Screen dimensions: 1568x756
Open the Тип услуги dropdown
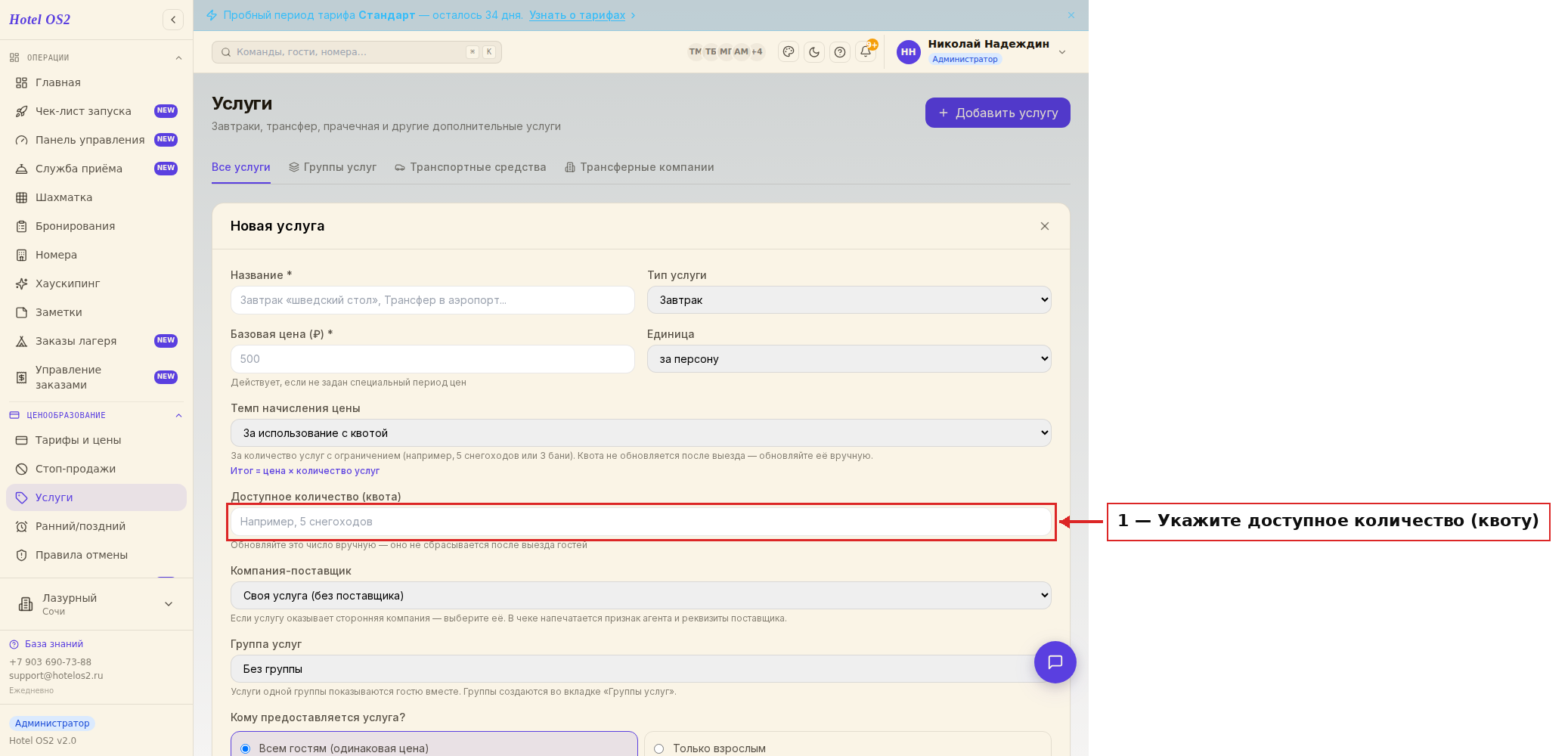click(x=849, y=300)
